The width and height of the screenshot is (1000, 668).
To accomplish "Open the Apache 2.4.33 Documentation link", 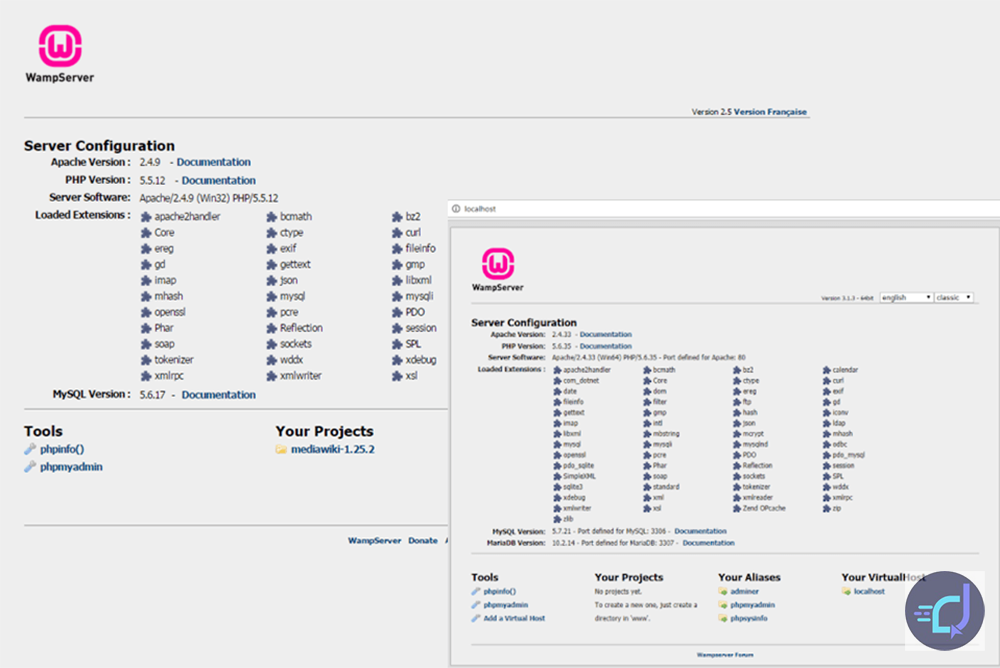I will tap(606, 334).
